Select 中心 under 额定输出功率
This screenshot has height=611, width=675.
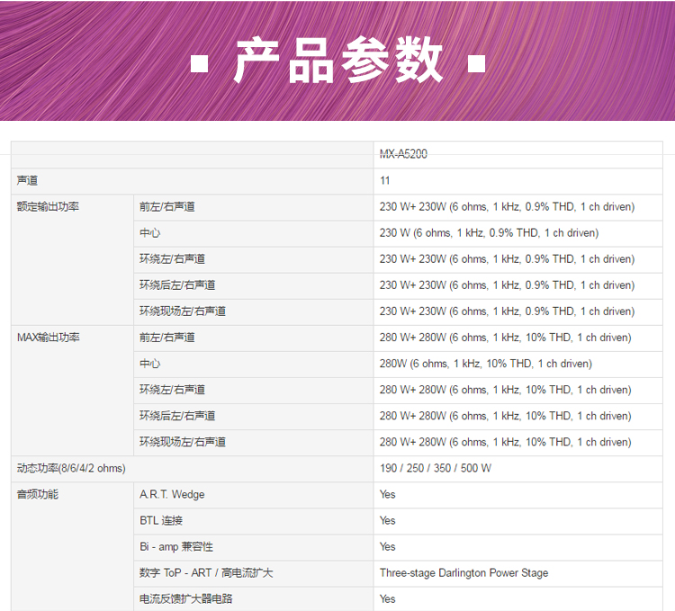pos(149,233)
